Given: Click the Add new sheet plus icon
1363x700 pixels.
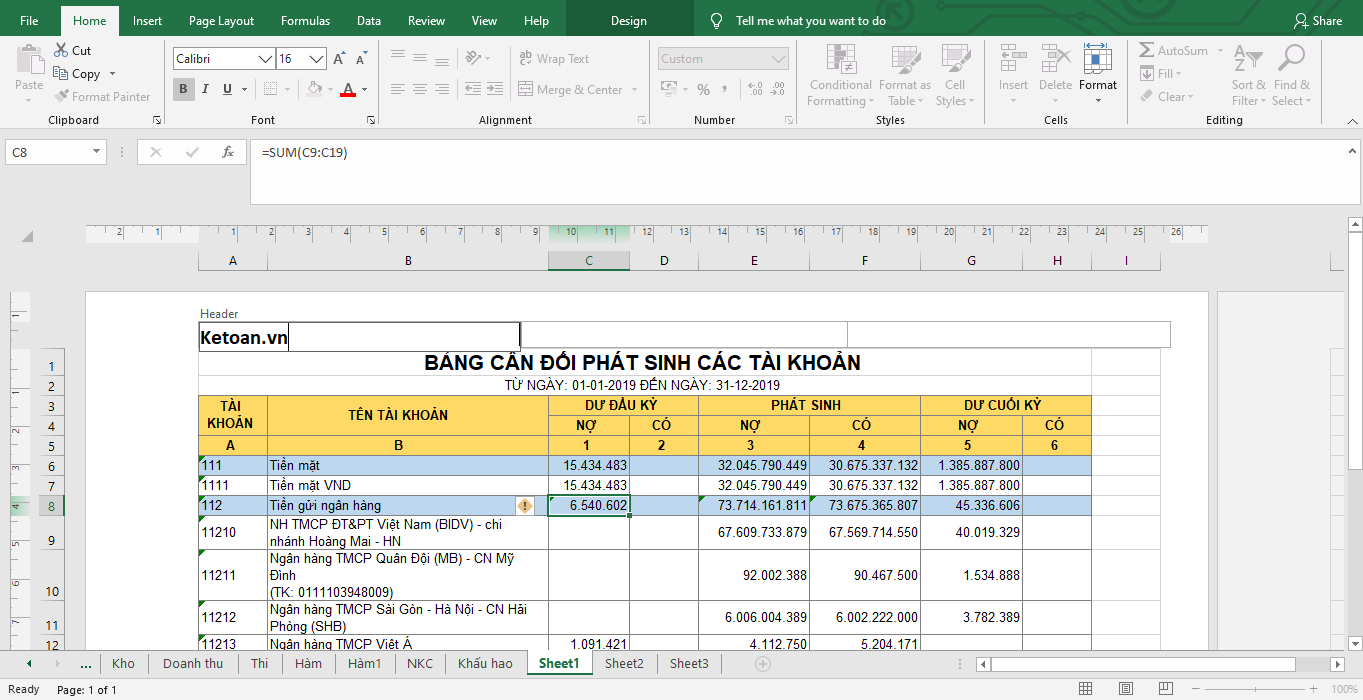Looking at the screenshot, I should [x=763, y=664].
